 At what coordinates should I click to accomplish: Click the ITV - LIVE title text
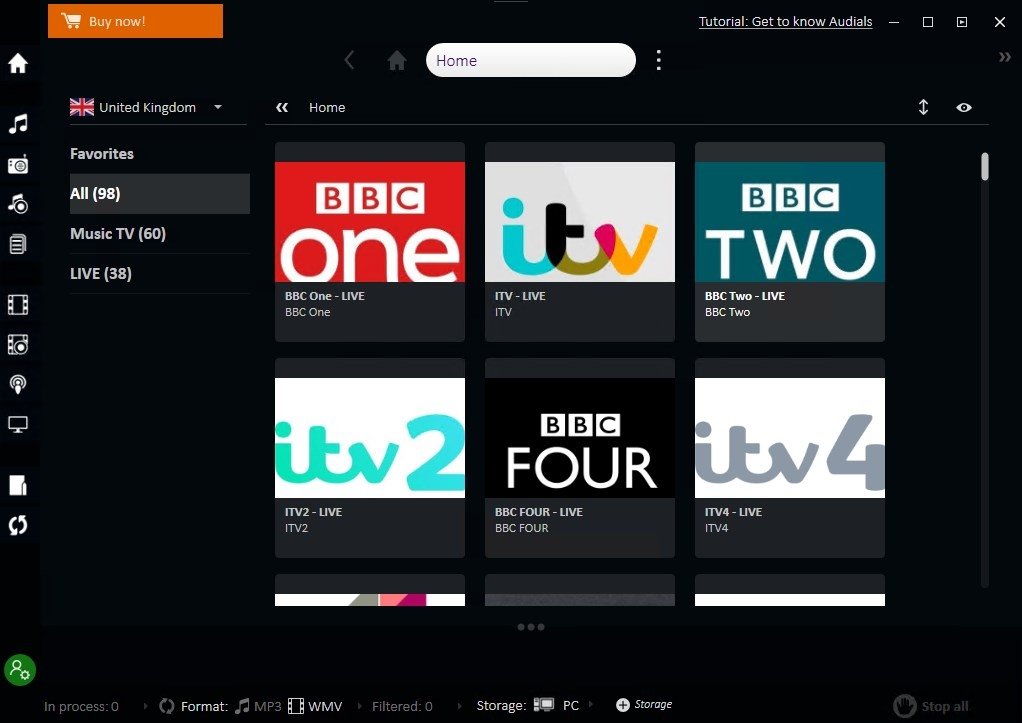tap(520, 296)
